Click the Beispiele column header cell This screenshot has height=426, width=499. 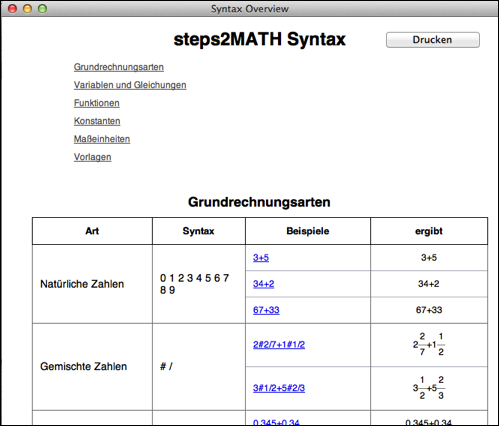coord(308,231)
